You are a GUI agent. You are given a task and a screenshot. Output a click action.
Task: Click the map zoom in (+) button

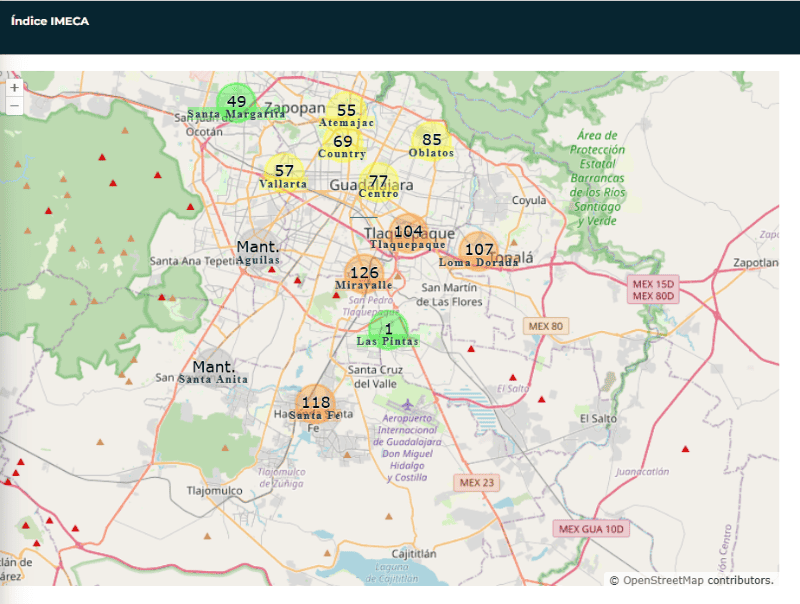pos(14,88)
